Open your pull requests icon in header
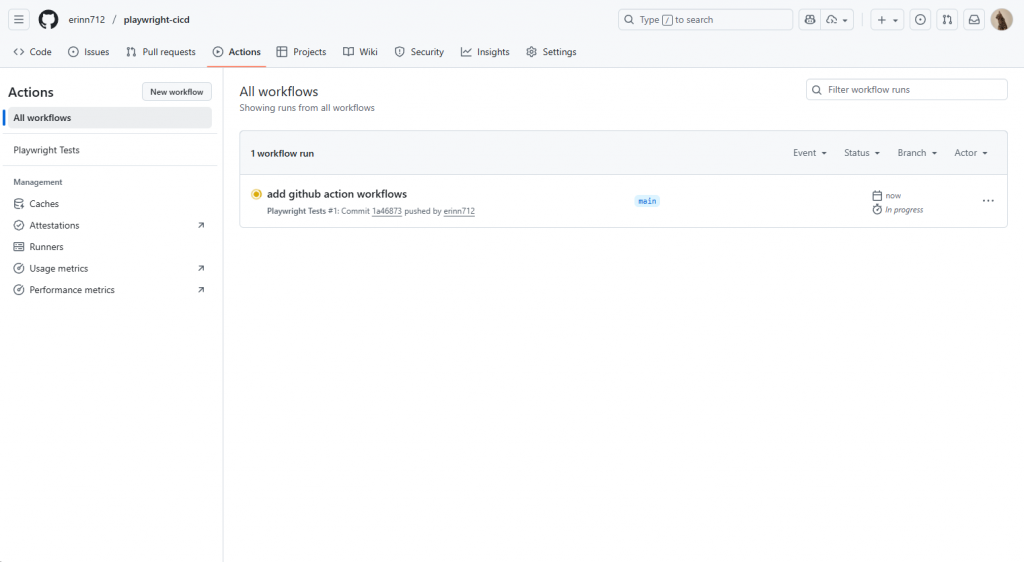Viewport: 1024px width, 562px height. click(947, 20)
